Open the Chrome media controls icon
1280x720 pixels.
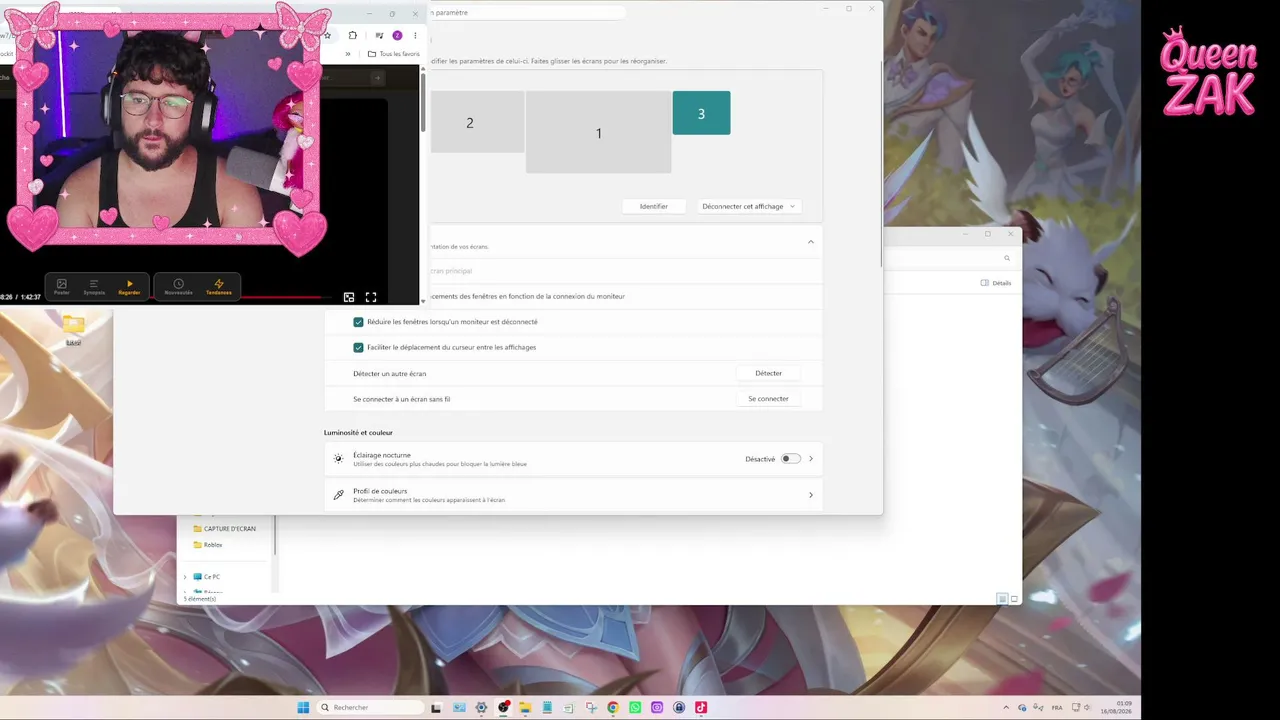coord(379,35)
